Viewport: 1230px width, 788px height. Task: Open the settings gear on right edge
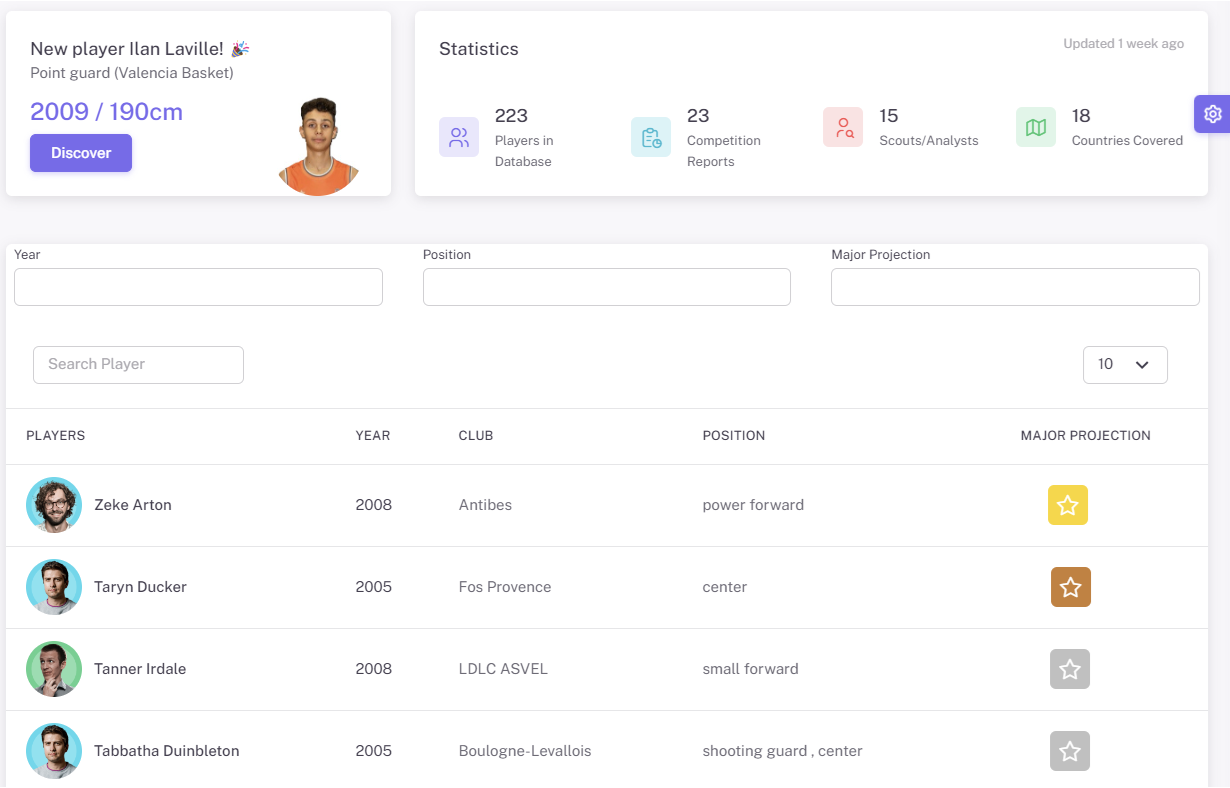click(x=1212, y=114)
